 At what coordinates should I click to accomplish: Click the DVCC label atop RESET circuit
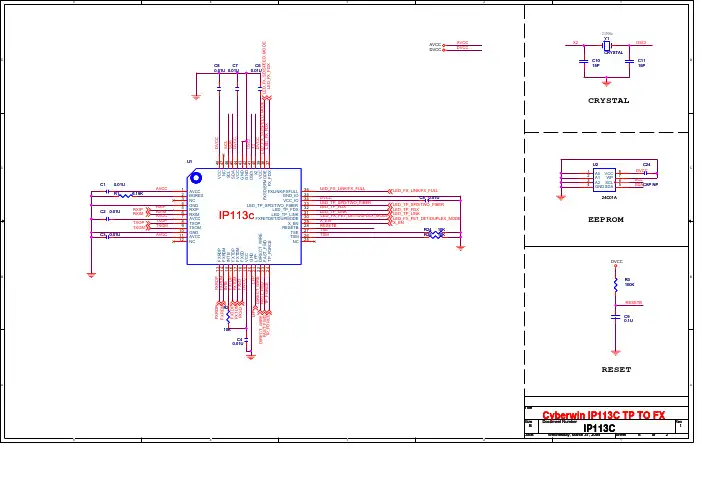pos(616,261)
